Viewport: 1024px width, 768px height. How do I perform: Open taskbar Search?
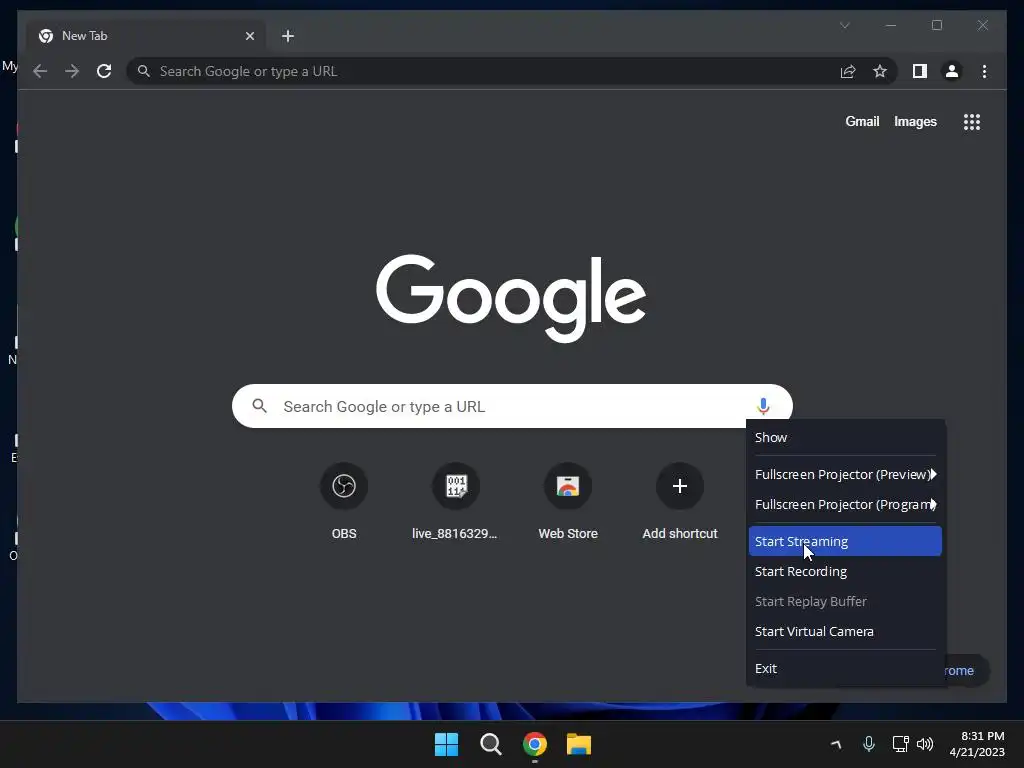tap(490, 744)
